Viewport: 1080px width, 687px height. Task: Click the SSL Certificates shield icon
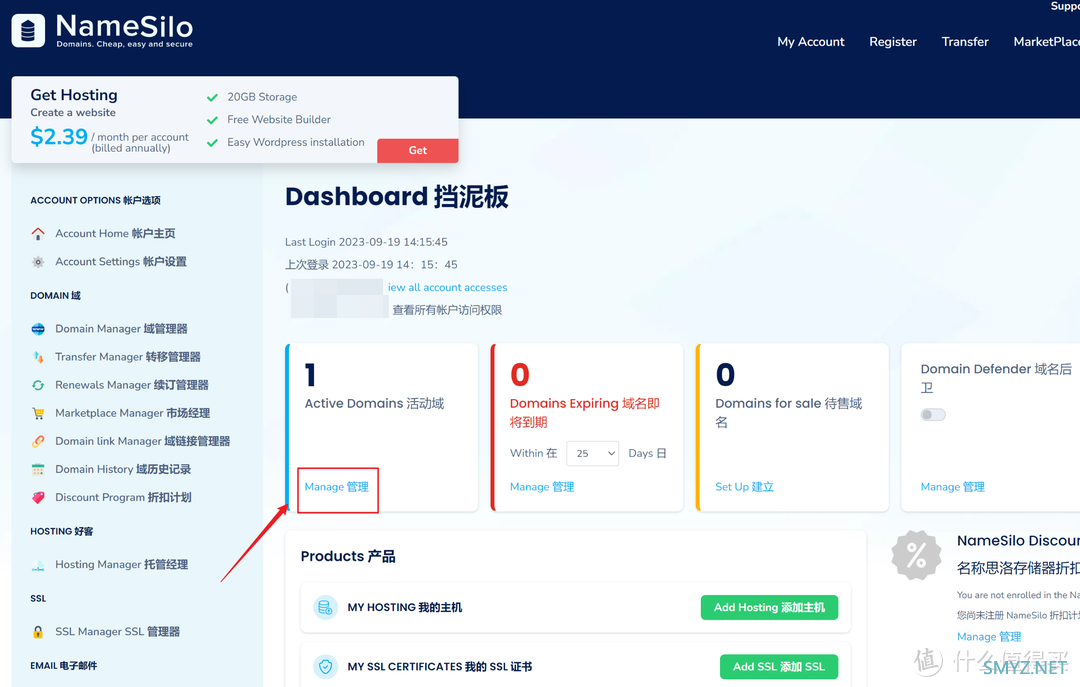point(325,667)
